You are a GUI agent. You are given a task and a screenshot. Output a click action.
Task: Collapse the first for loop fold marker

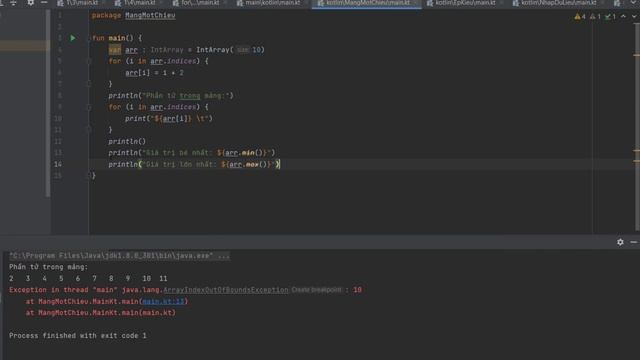(89, 61)
